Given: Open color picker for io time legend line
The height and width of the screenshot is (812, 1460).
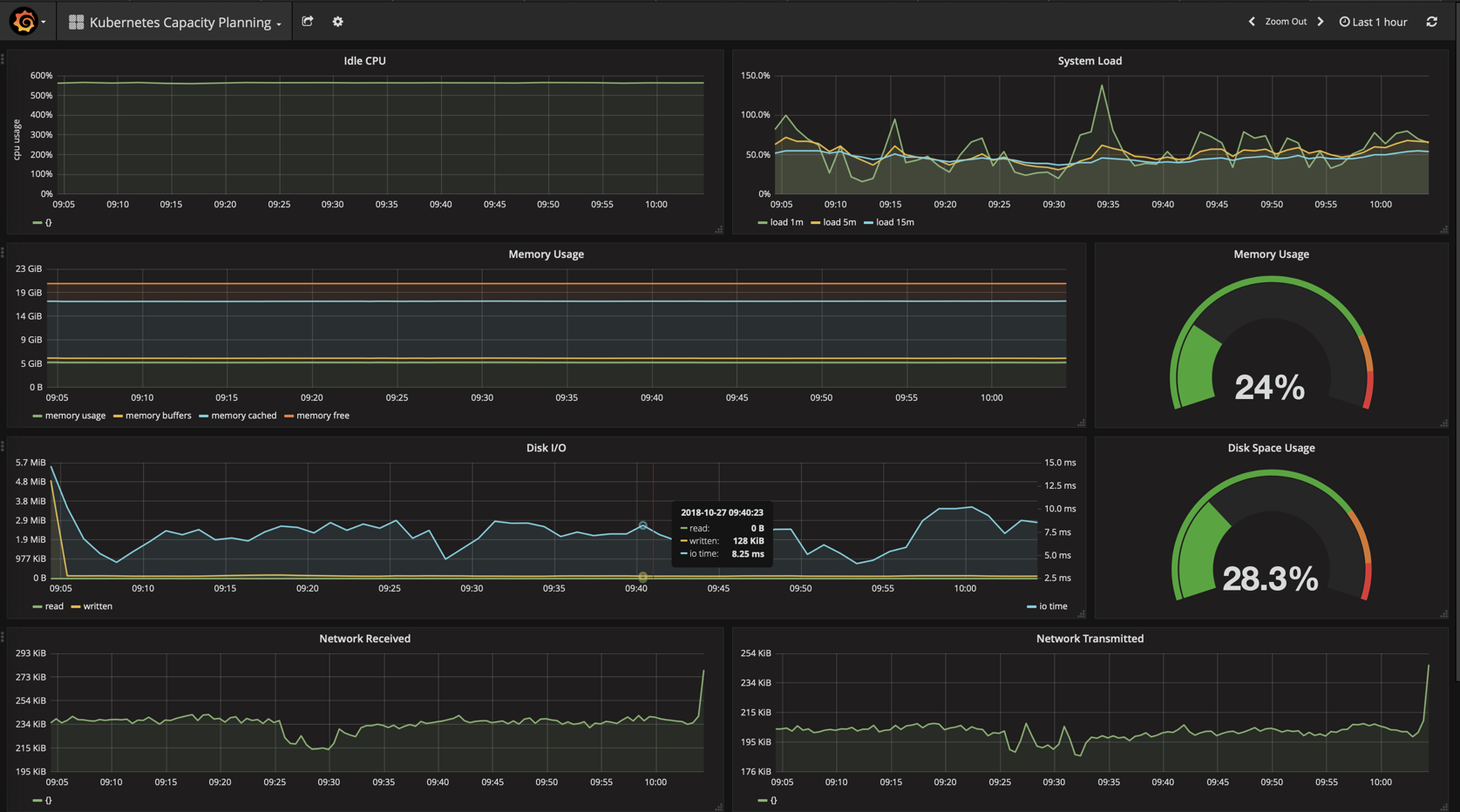Looking at the screenshot, I should coord(1031,607).
